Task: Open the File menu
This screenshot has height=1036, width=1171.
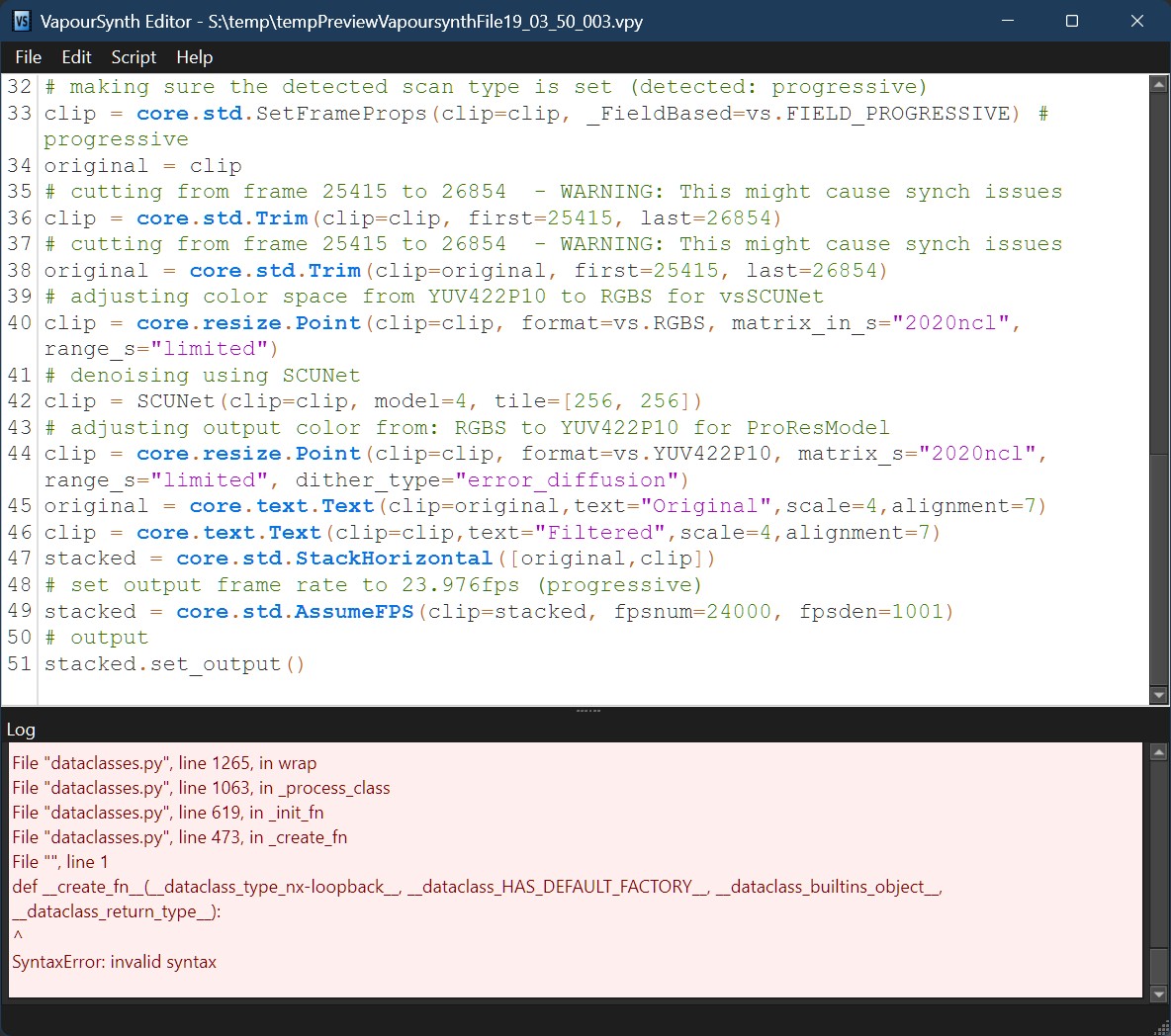Action: click(29, 57)
